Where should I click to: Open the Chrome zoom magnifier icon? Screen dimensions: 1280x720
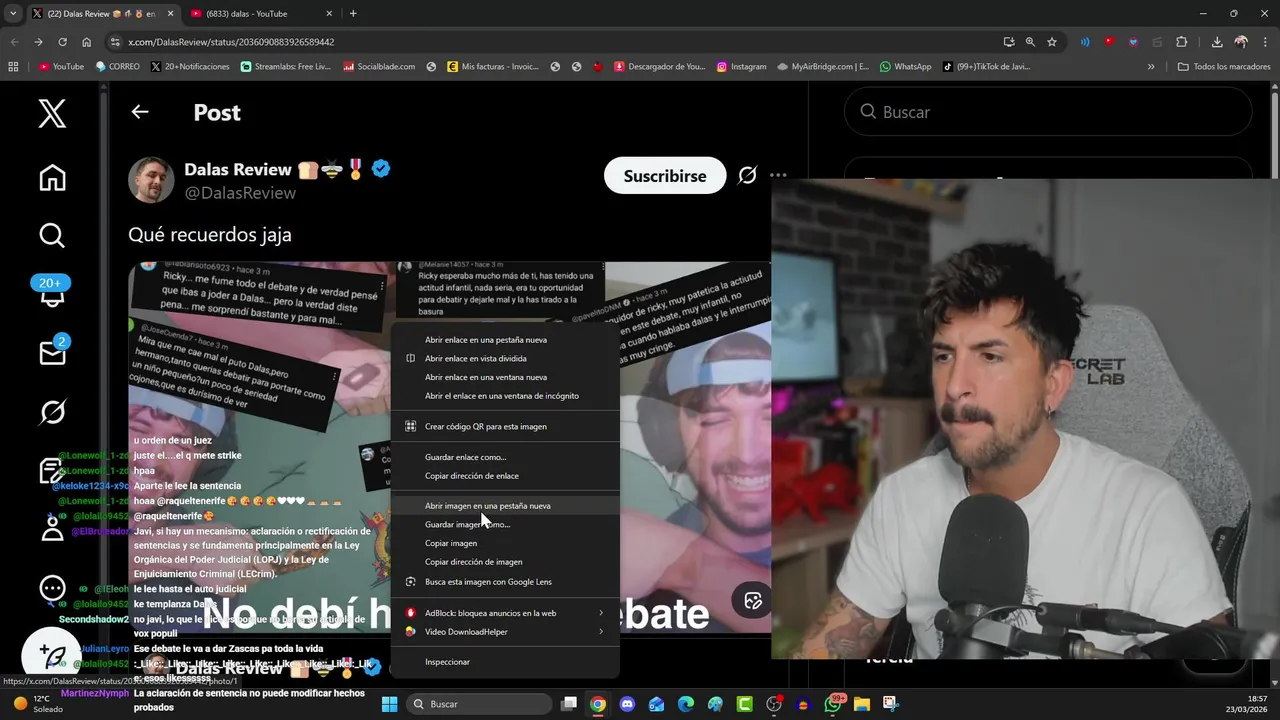(x=1030, y=42)
